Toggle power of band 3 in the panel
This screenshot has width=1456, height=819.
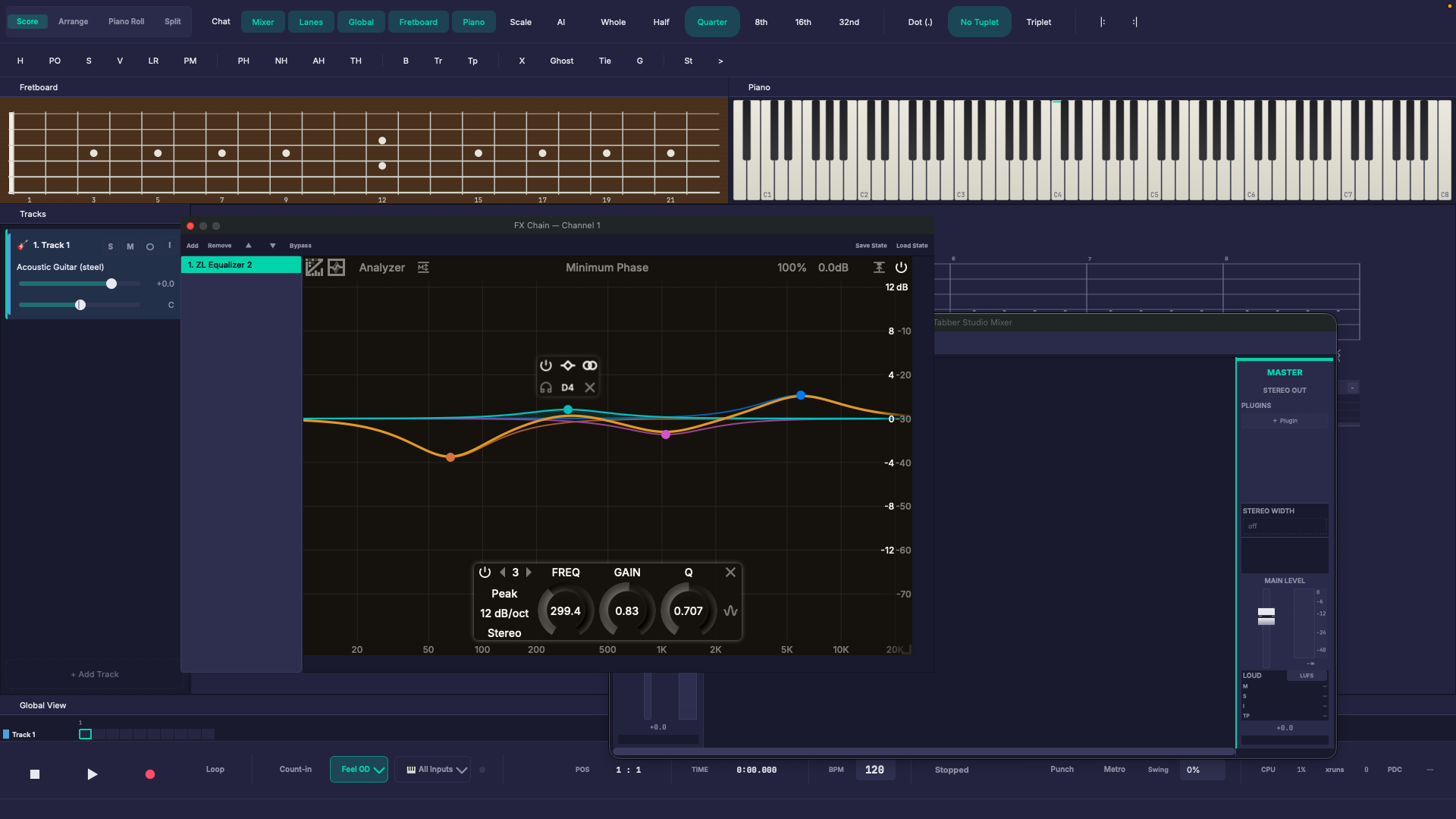coord(485,573)
